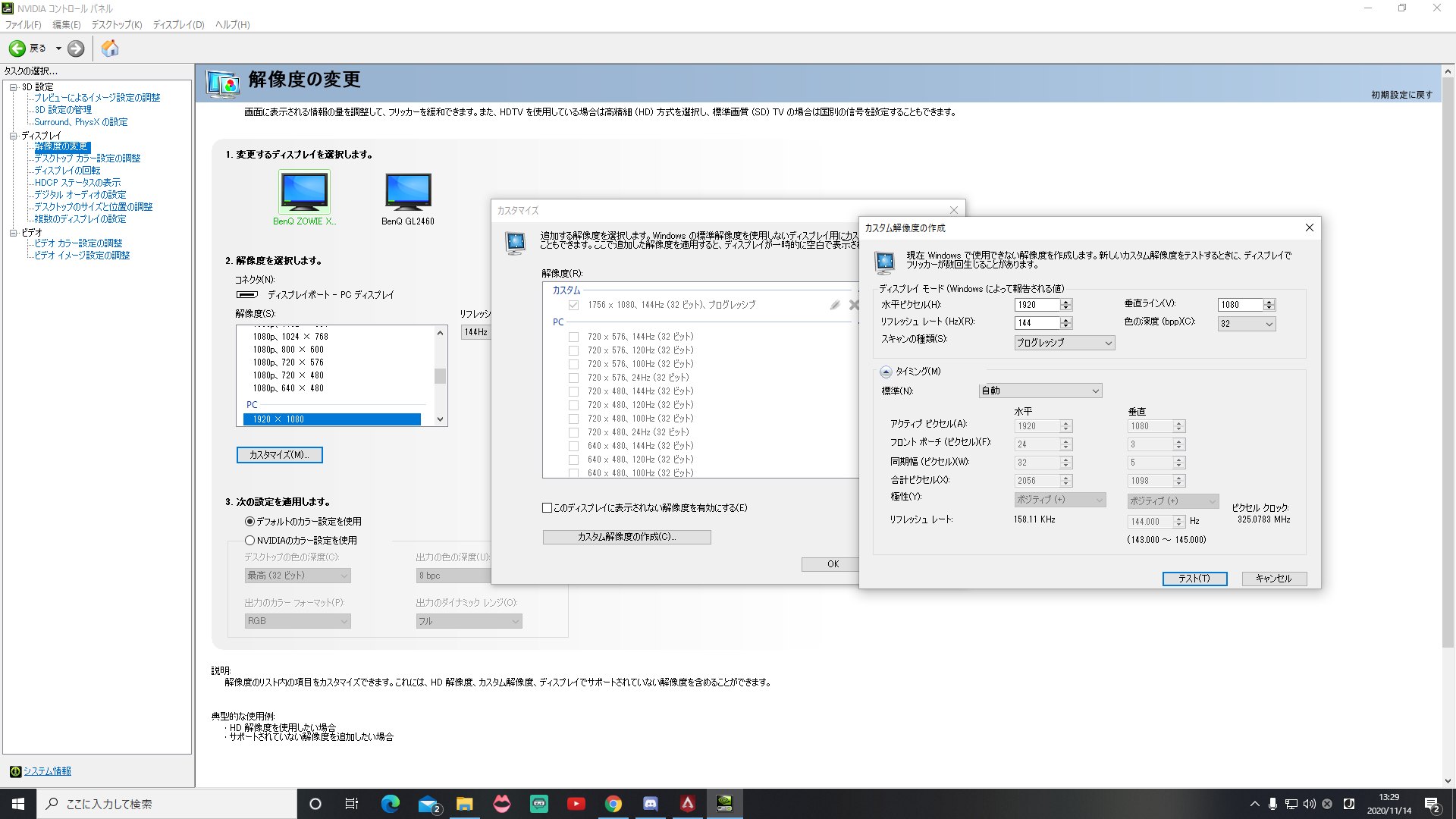
Task: Launch Google Chrome from taskbar
Action: point(613,804)
